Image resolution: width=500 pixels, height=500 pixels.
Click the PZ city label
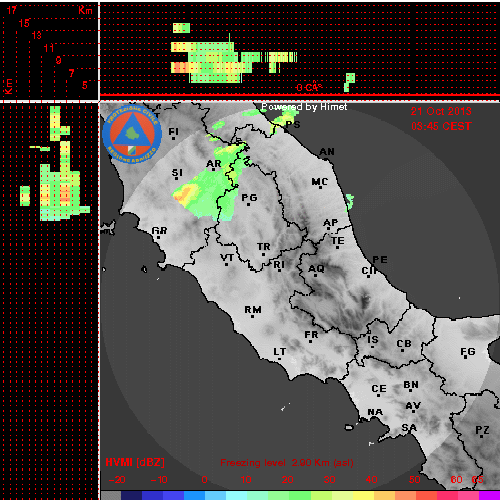[x=482, y=430]
